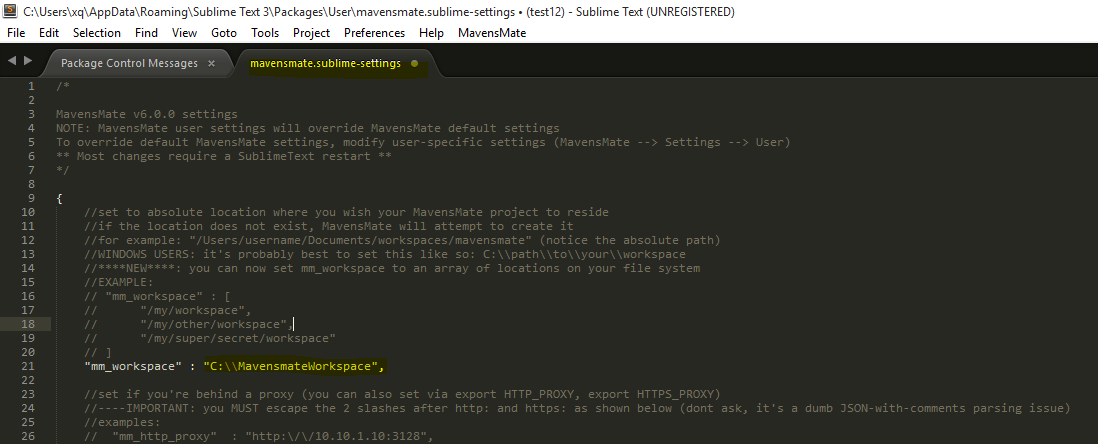
Task: Click the "//examples:" comment on line 25
Action: 123,422
